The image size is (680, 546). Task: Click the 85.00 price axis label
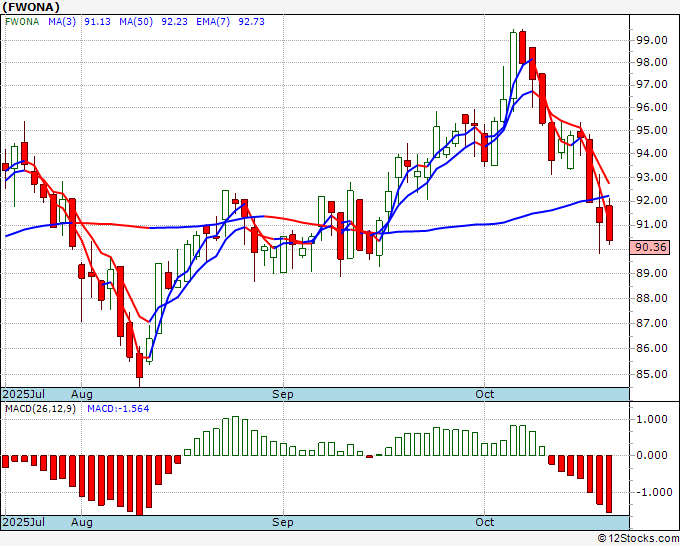click(651, 374)
